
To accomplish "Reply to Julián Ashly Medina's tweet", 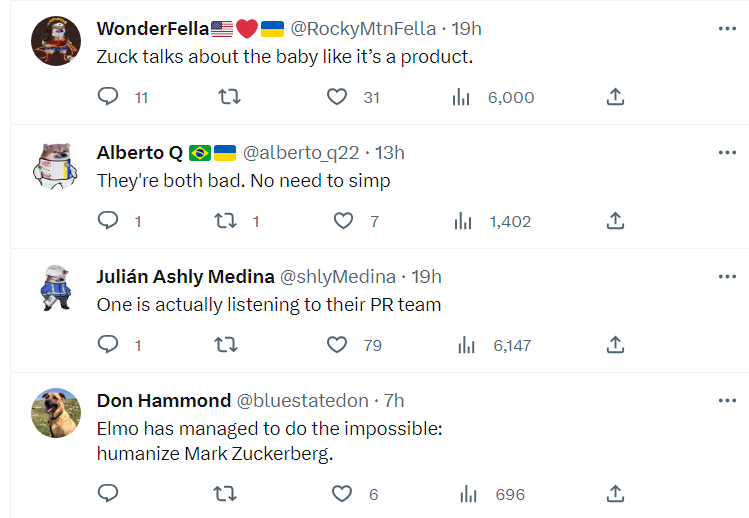I will [108, 345].
